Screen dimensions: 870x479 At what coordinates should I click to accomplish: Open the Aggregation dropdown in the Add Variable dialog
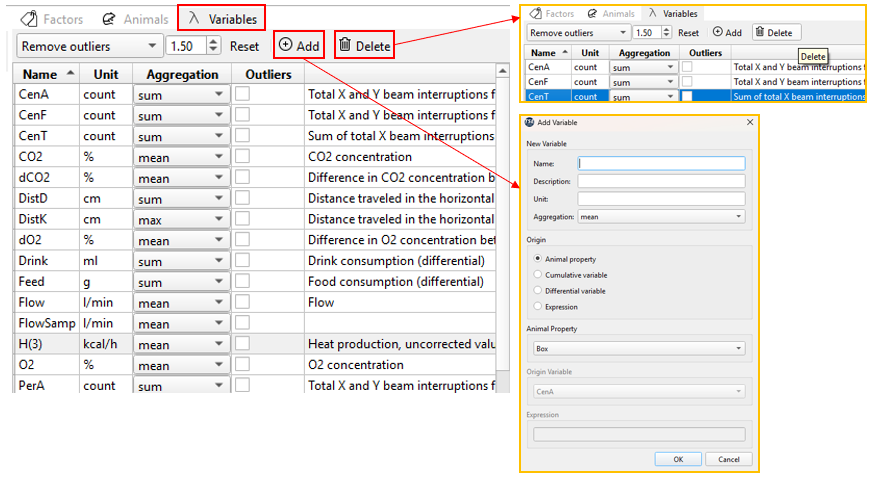[x=661, y=216]
